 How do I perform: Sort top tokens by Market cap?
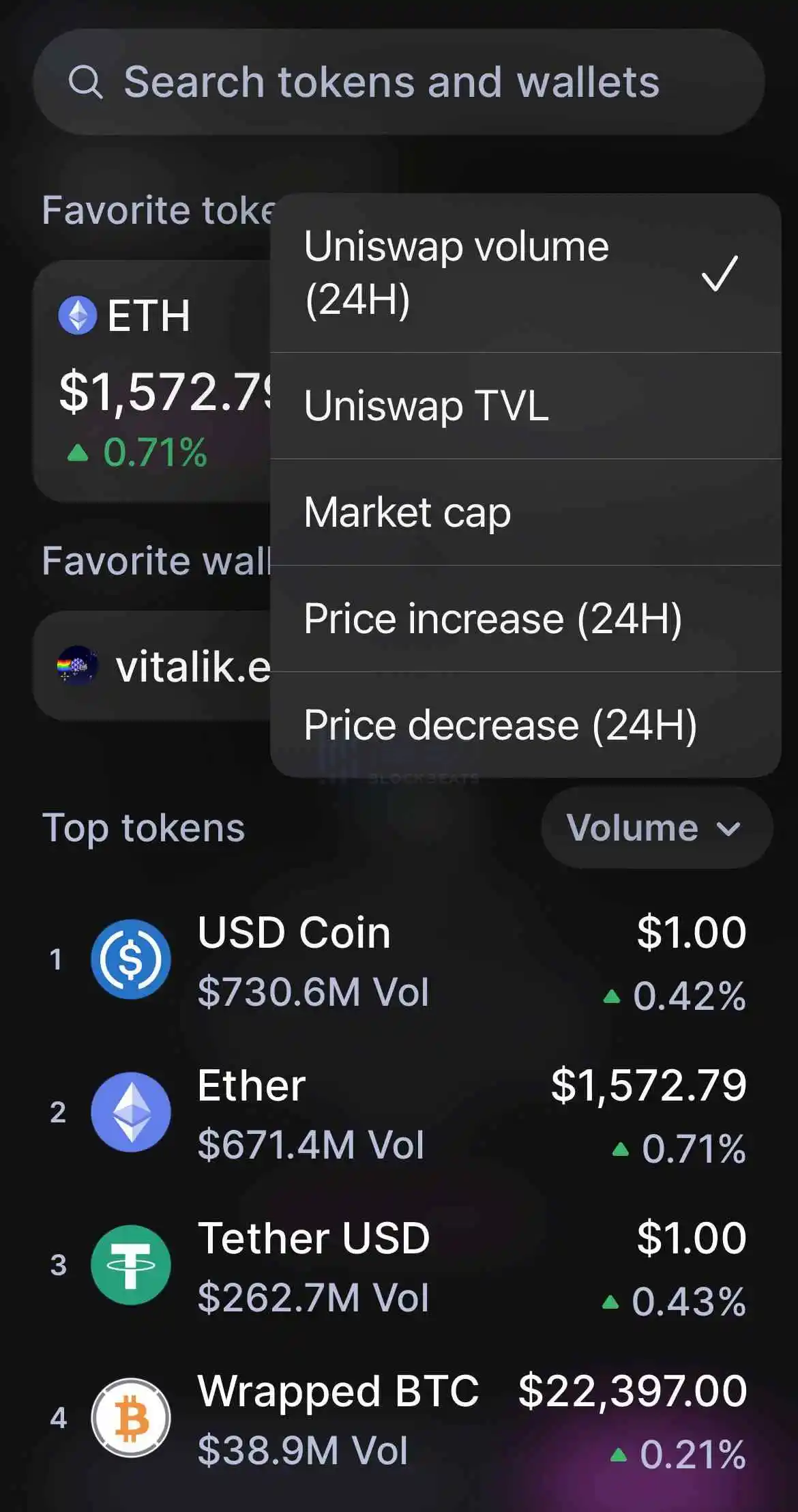coord(407,512)
